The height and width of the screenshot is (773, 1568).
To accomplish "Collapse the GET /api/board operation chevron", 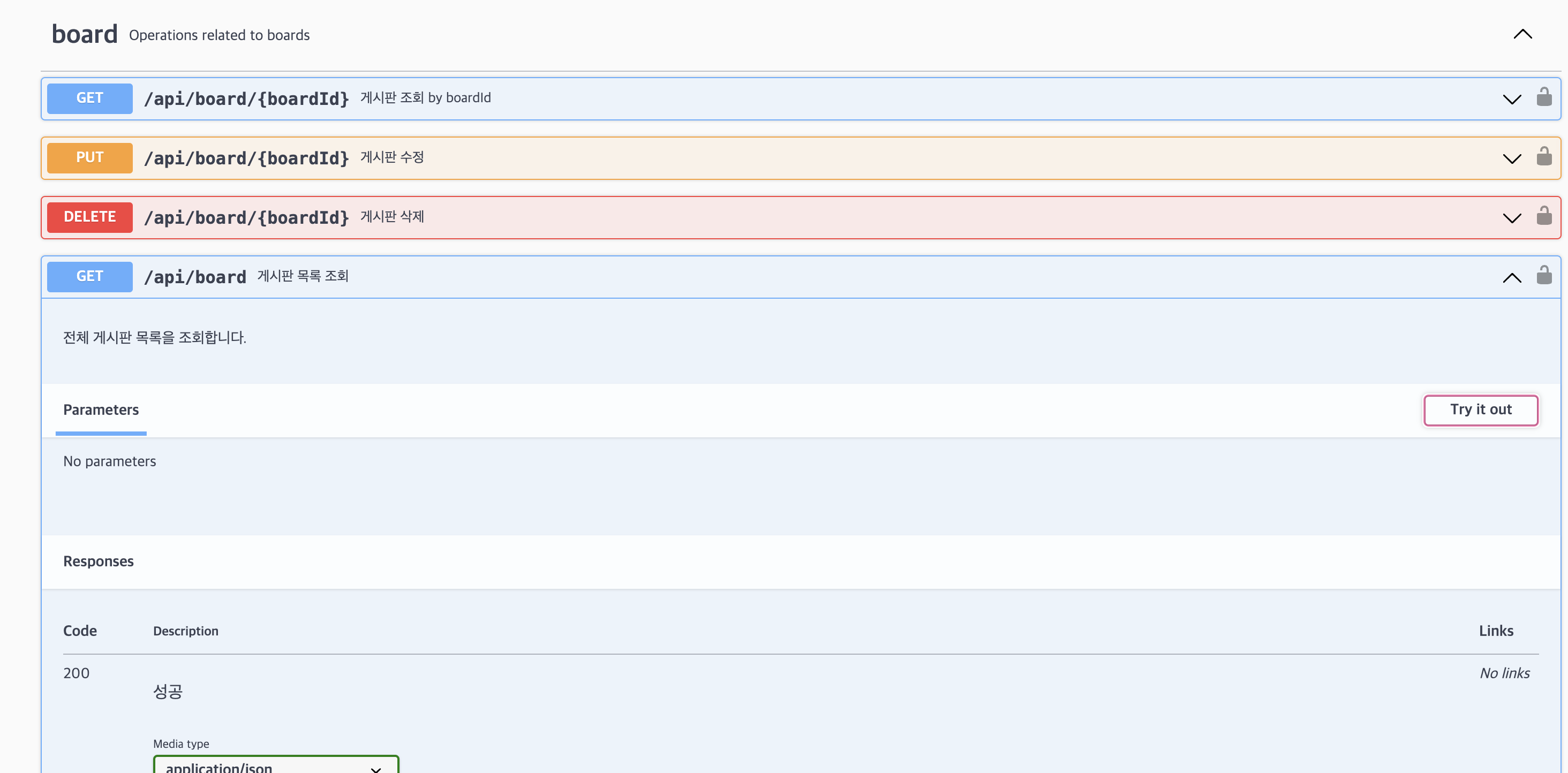I will pos(1511,277).
